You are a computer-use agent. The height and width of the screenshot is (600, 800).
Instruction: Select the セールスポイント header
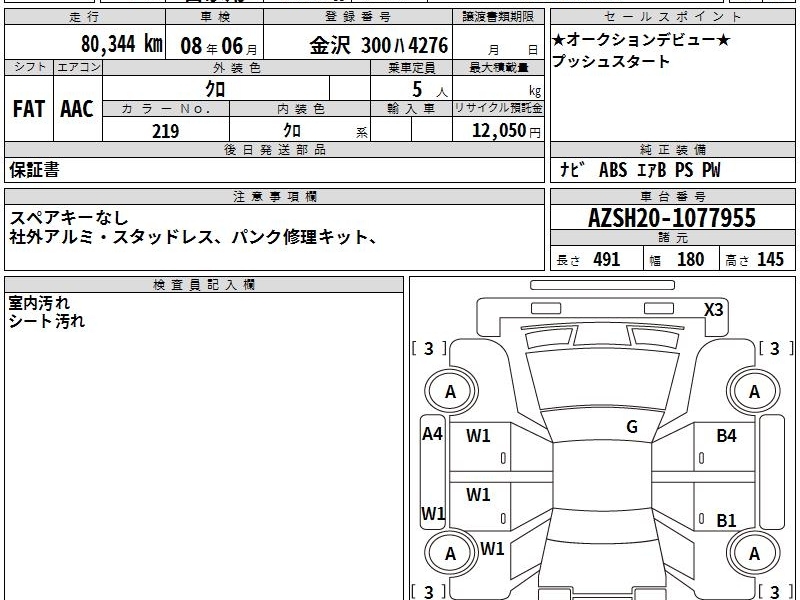click(672, 17)
